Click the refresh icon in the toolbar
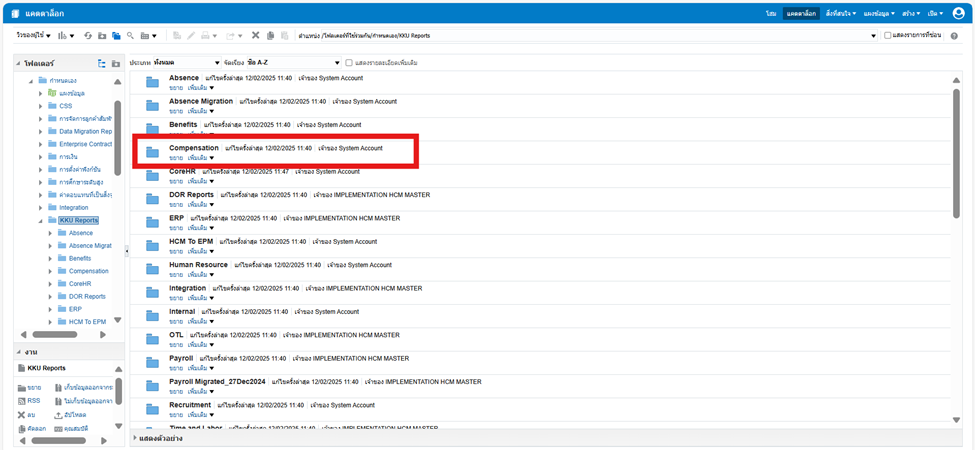The height and width of the screenshot is (450, 975). (x=88, y=36)
